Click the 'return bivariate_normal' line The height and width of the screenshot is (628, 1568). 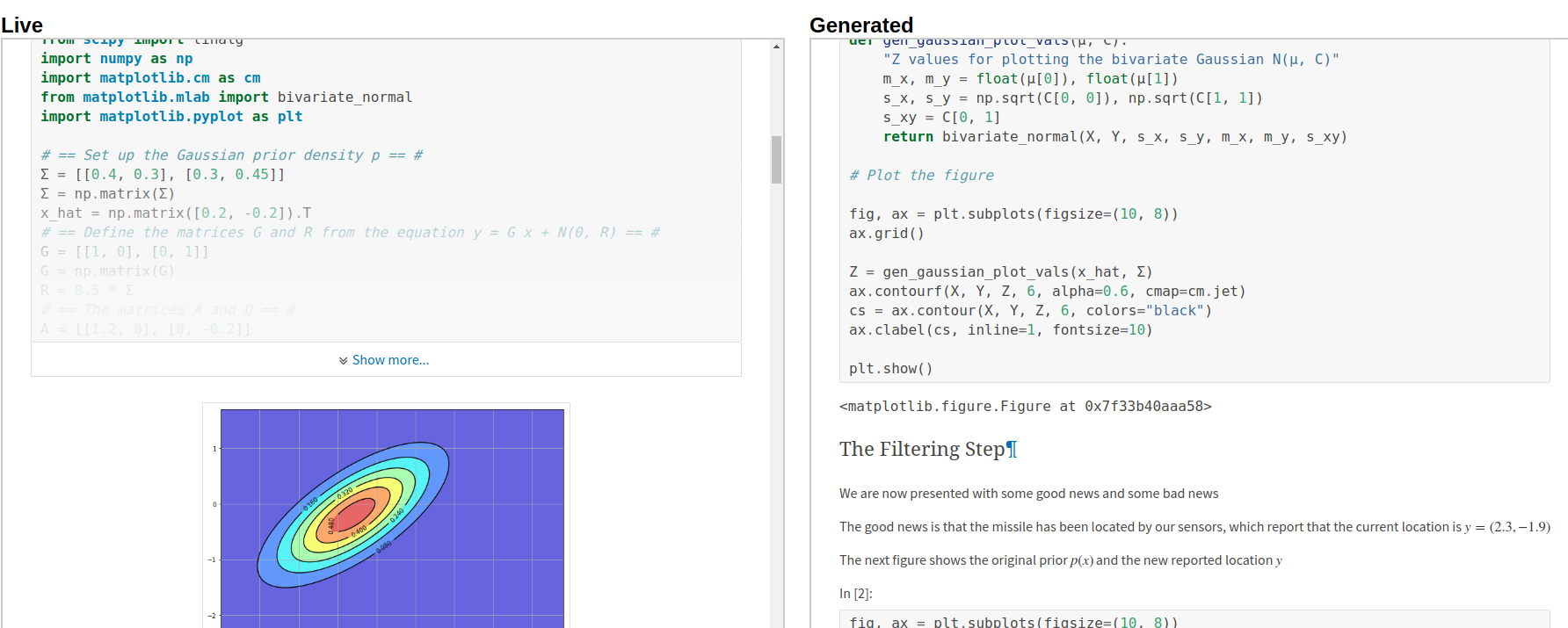[x=1115, y=137]
